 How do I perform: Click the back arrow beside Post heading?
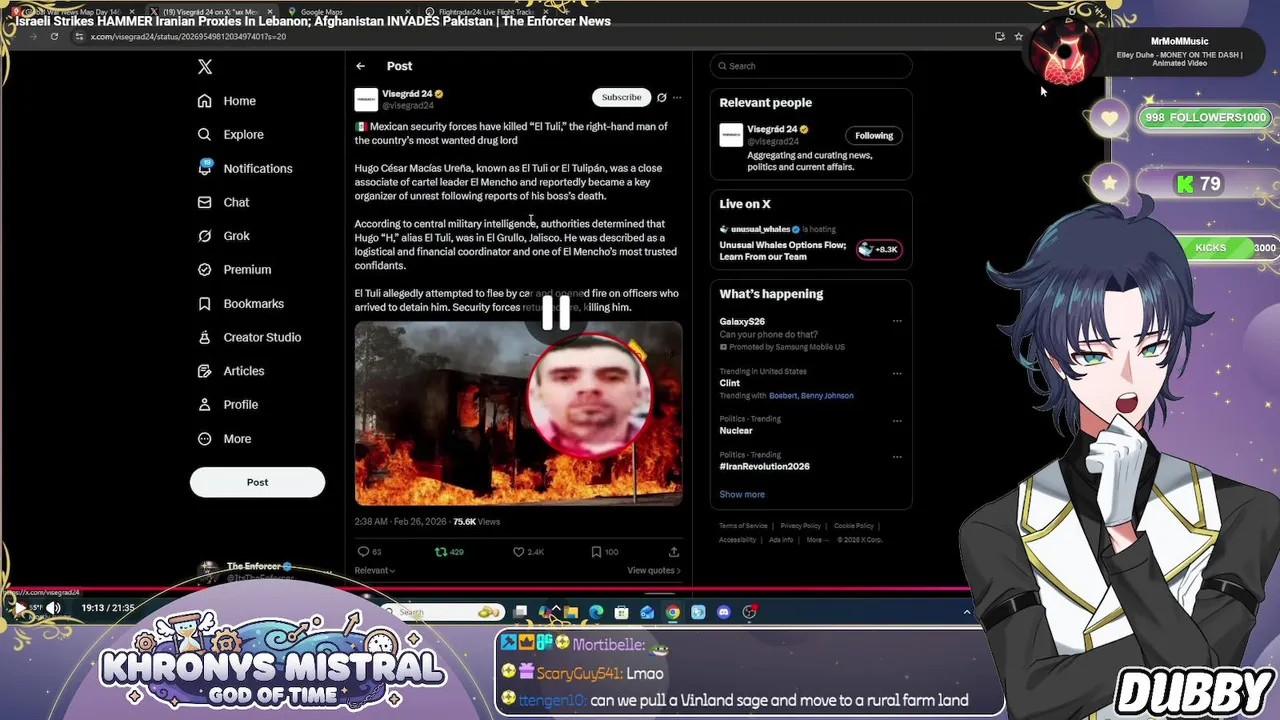point(361,66)
